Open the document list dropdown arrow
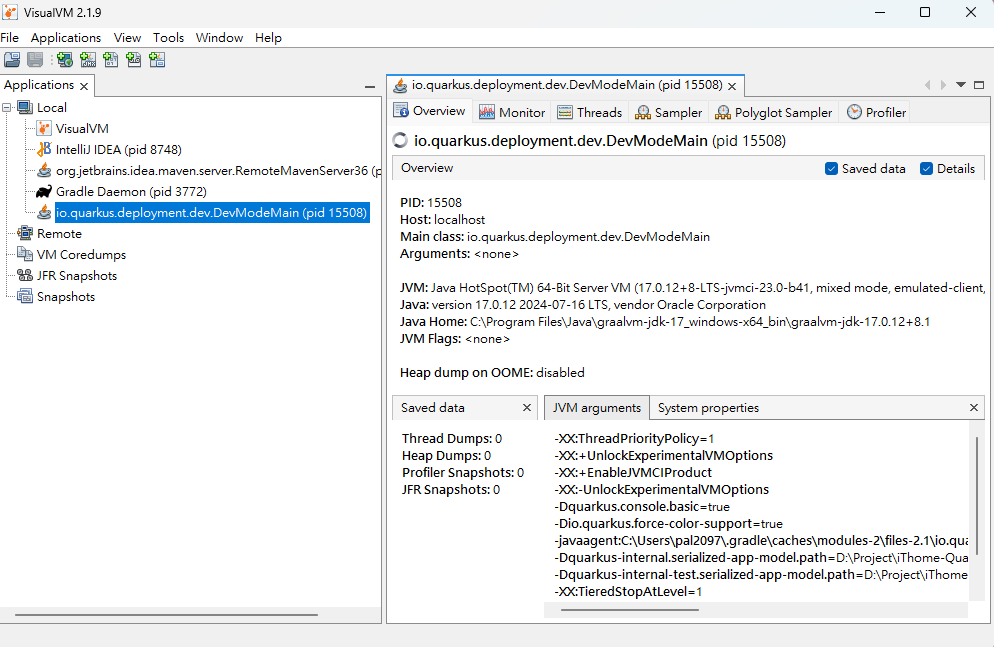Viewport: 994px width, 647px height. (961, 84)
